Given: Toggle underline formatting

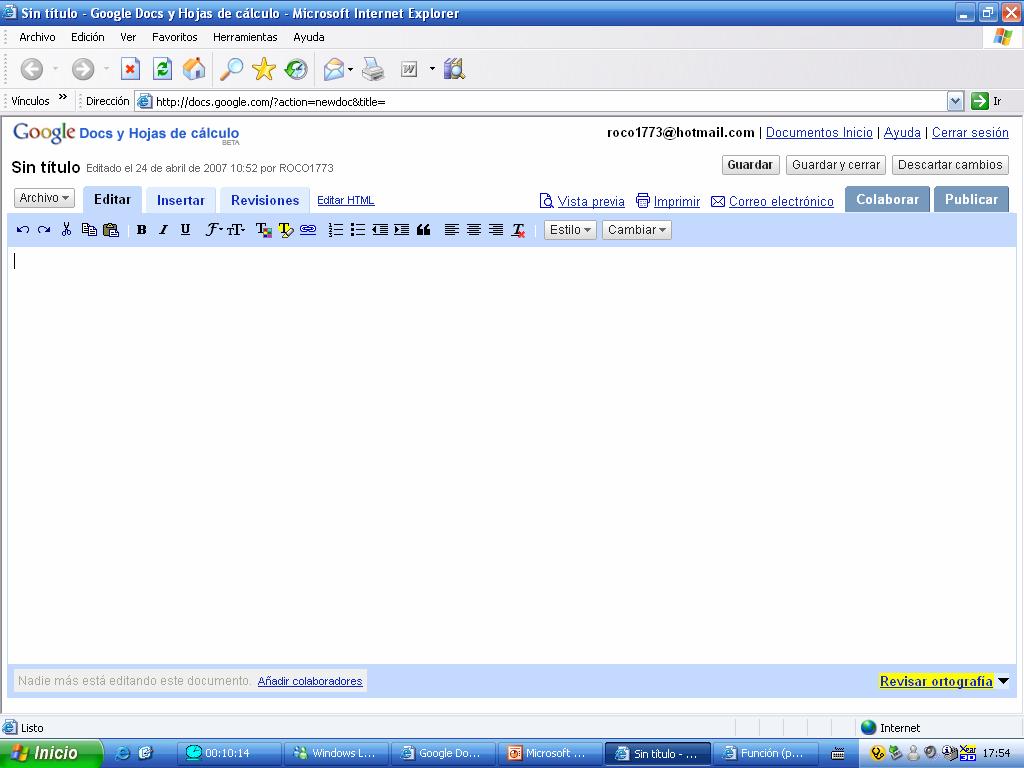Looking at the screenshot, I should (x=185, y=229).
